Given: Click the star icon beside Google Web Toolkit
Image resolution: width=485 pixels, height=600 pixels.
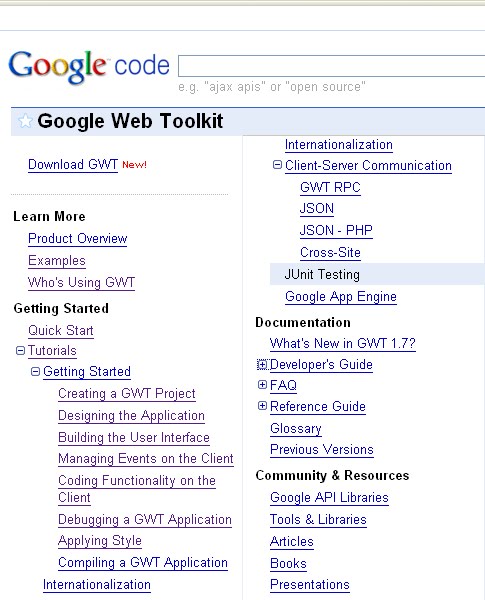Looking at the screenshot, I should 25,121.
